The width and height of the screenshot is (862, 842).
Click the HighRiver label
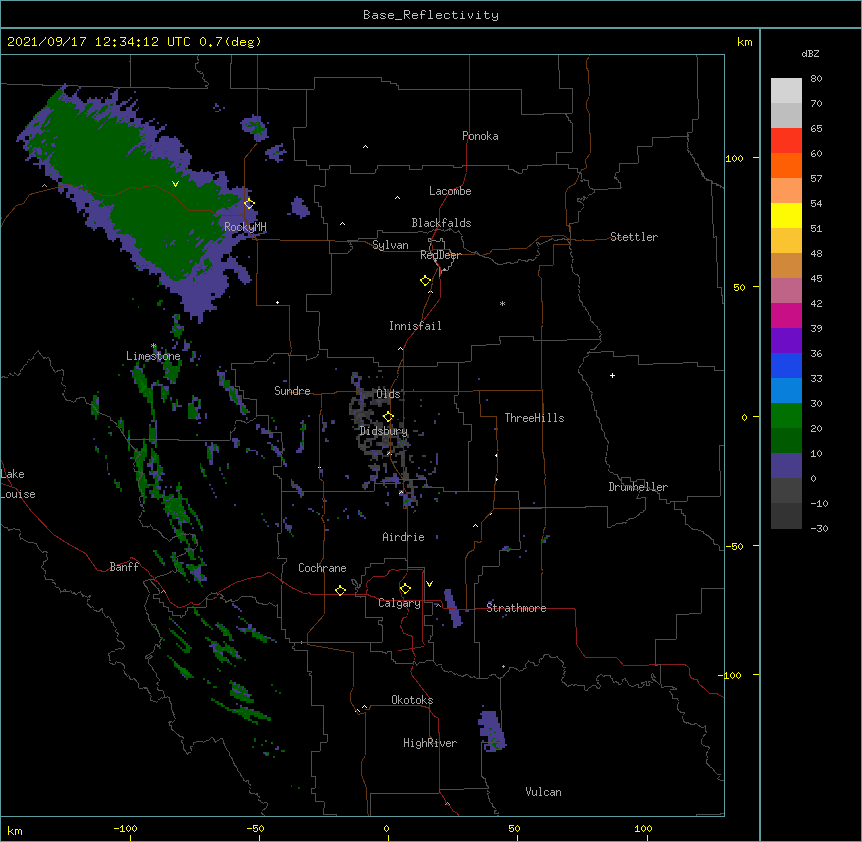430,743
